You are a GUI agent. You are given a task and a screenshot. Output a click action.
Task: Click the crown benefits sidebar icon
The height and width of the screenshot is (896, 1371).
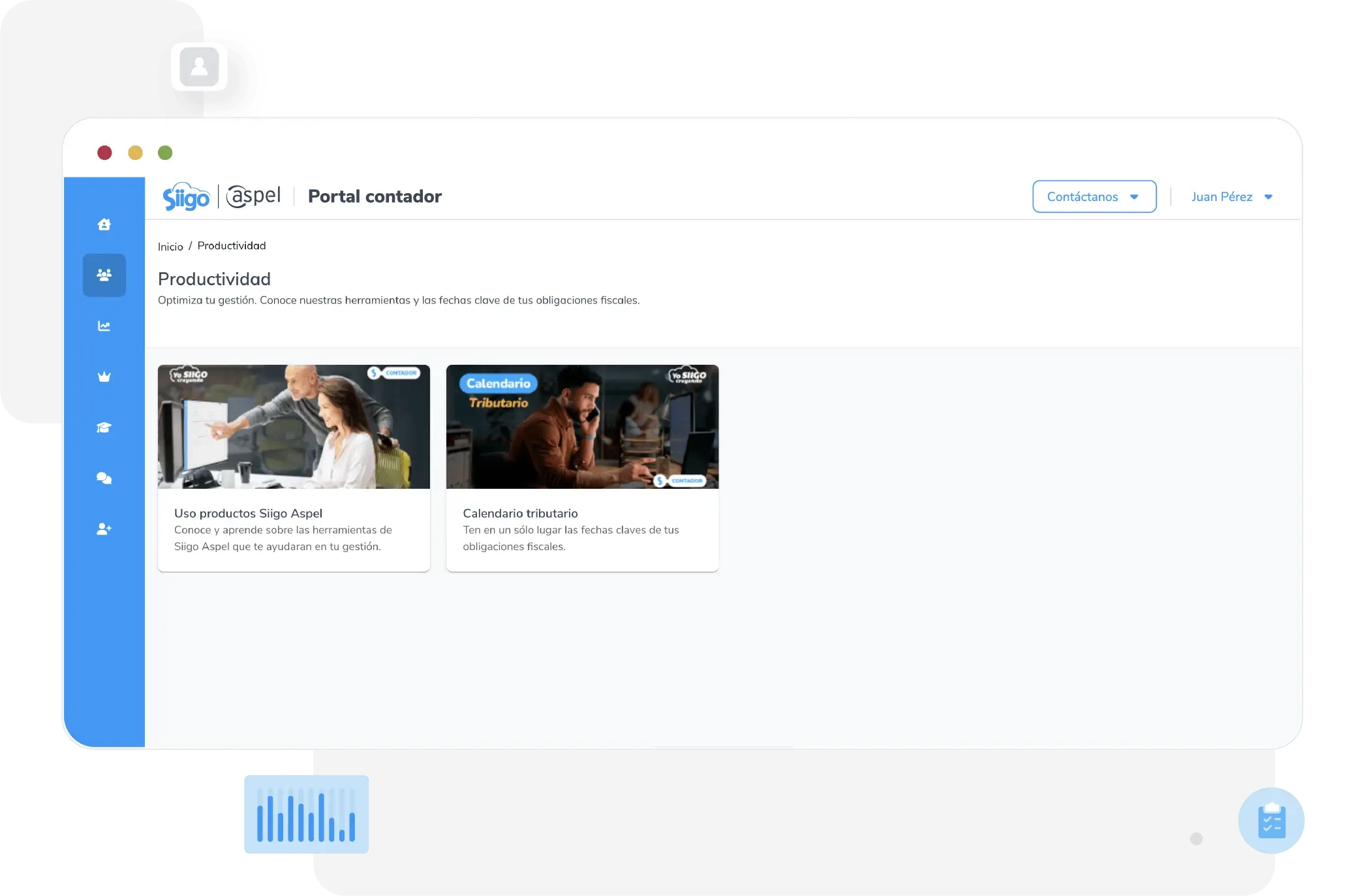point(104,376)
